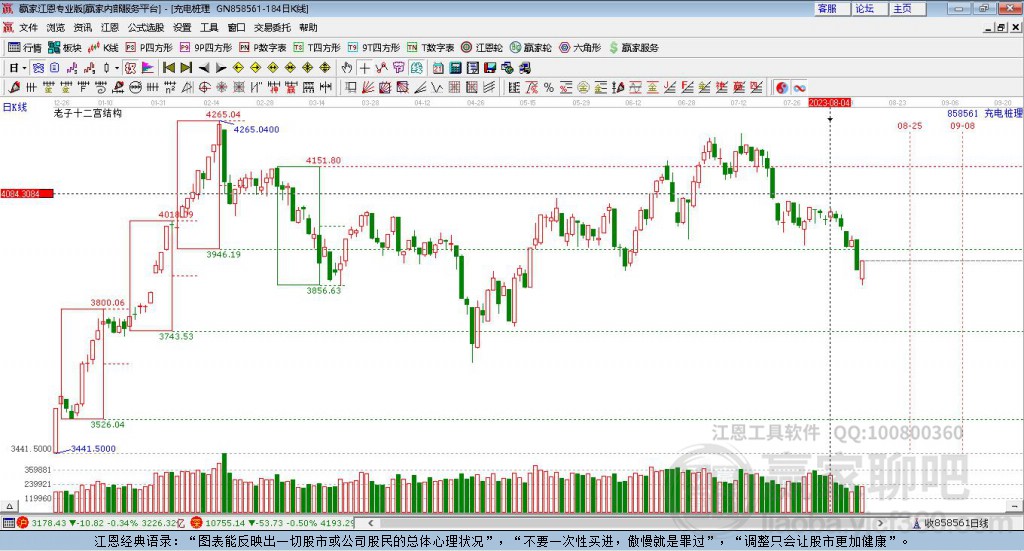Open the 浏览 menu
The width and height of the screenshot is (1024, 551).
click(x=56, y=27)
